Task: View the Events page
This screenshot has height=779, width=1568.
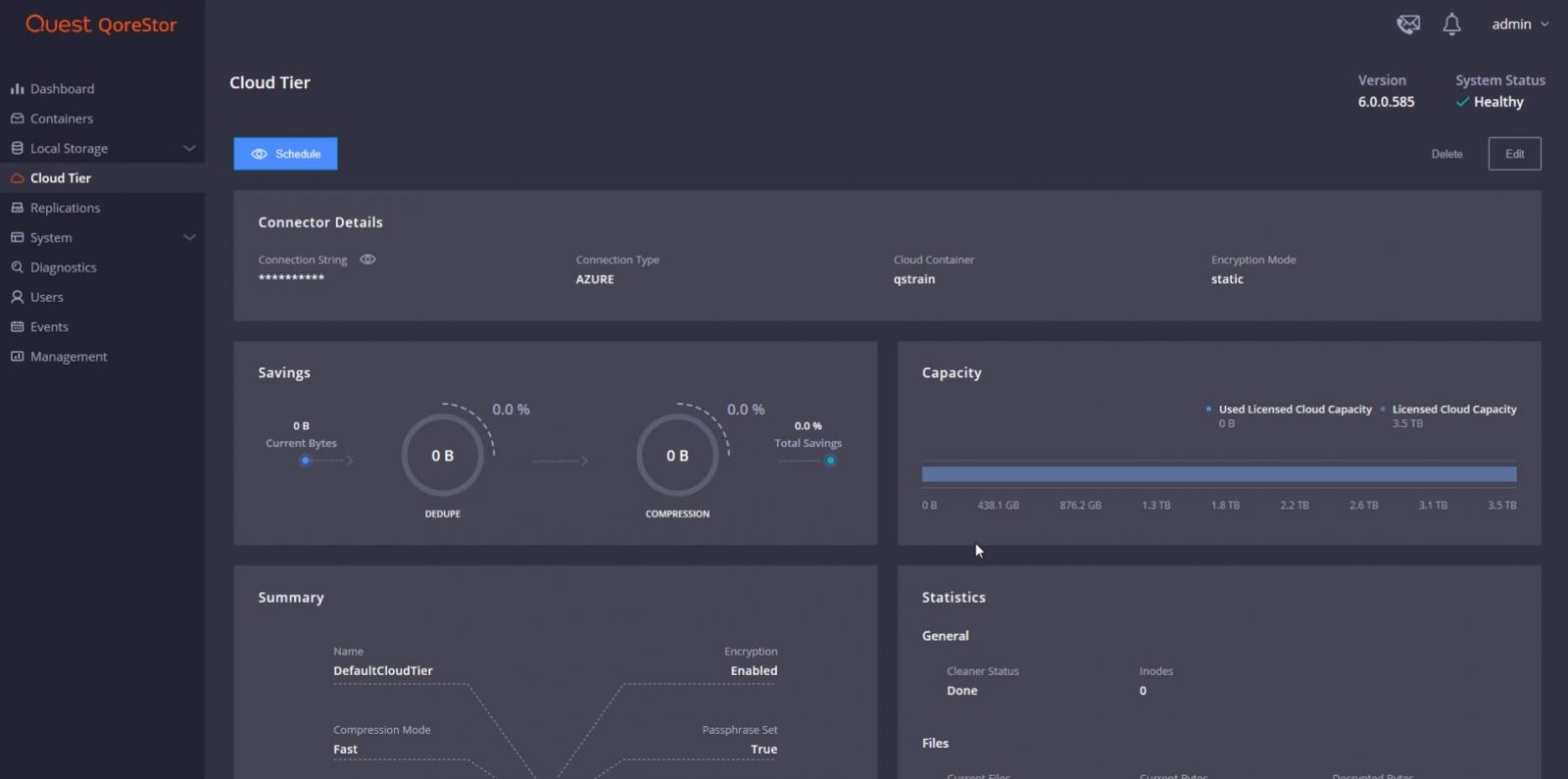Action: click(x=49, y=326)
